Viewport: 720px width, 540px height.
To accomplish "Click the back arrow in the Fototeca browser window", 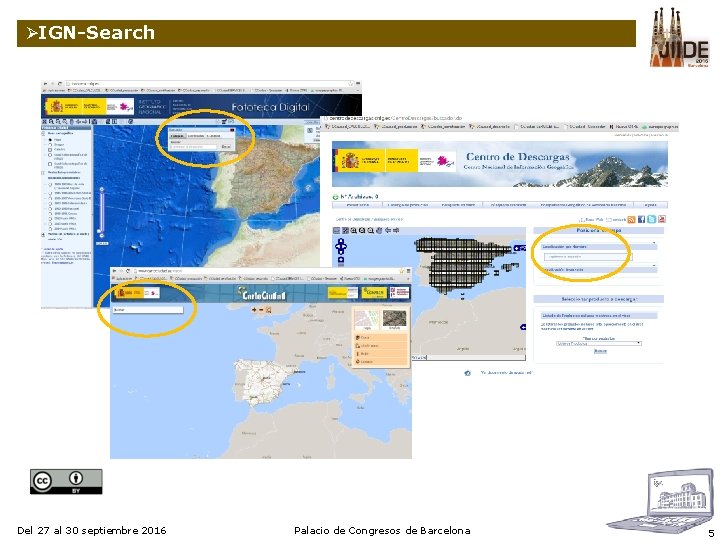I will 45,84.
